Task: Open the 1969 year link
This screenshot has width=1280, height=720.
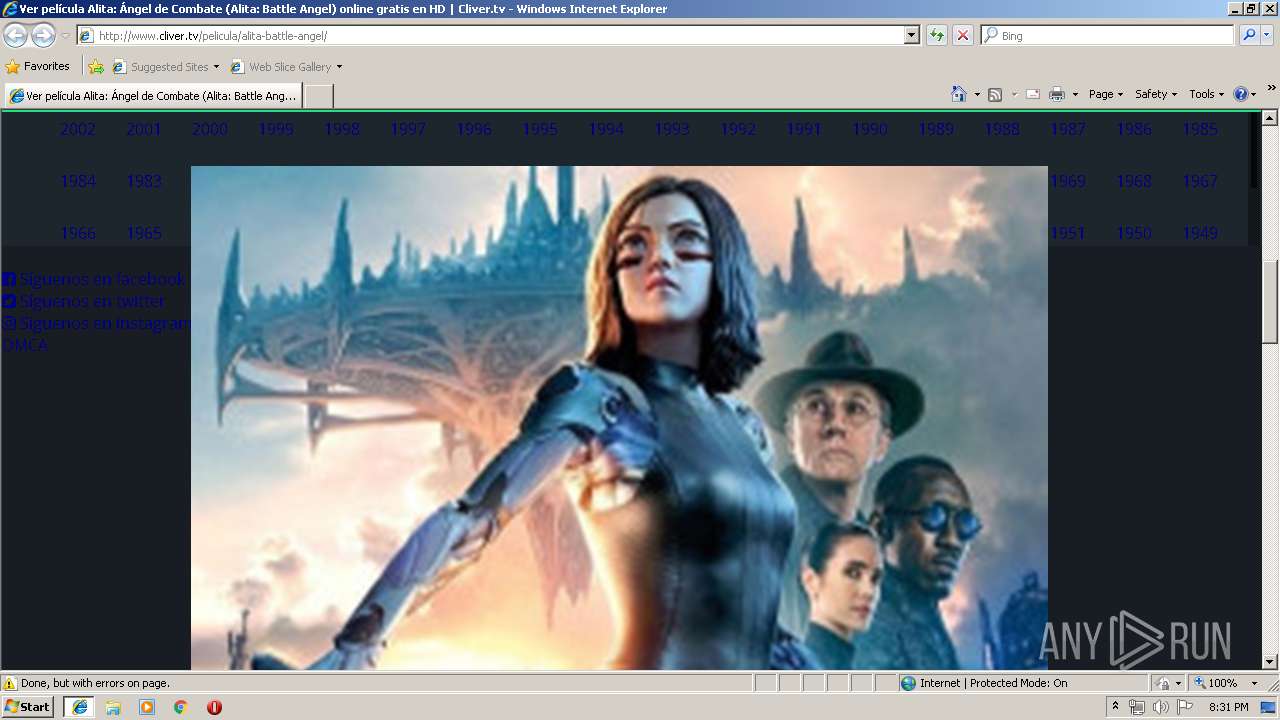Action: pyautogui.click(x=1068, y=181)
